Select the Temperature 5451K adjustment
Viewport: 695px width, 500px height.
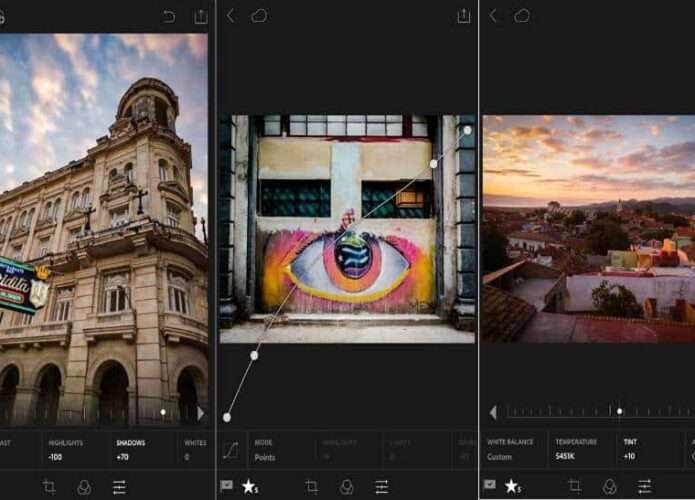coord(582,449)
